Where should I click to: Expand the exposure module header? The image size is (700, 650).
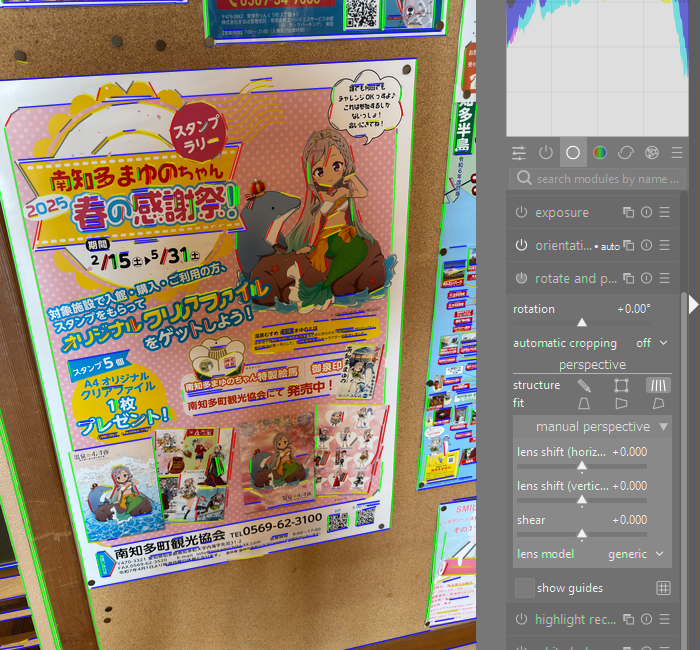point(562,212)
